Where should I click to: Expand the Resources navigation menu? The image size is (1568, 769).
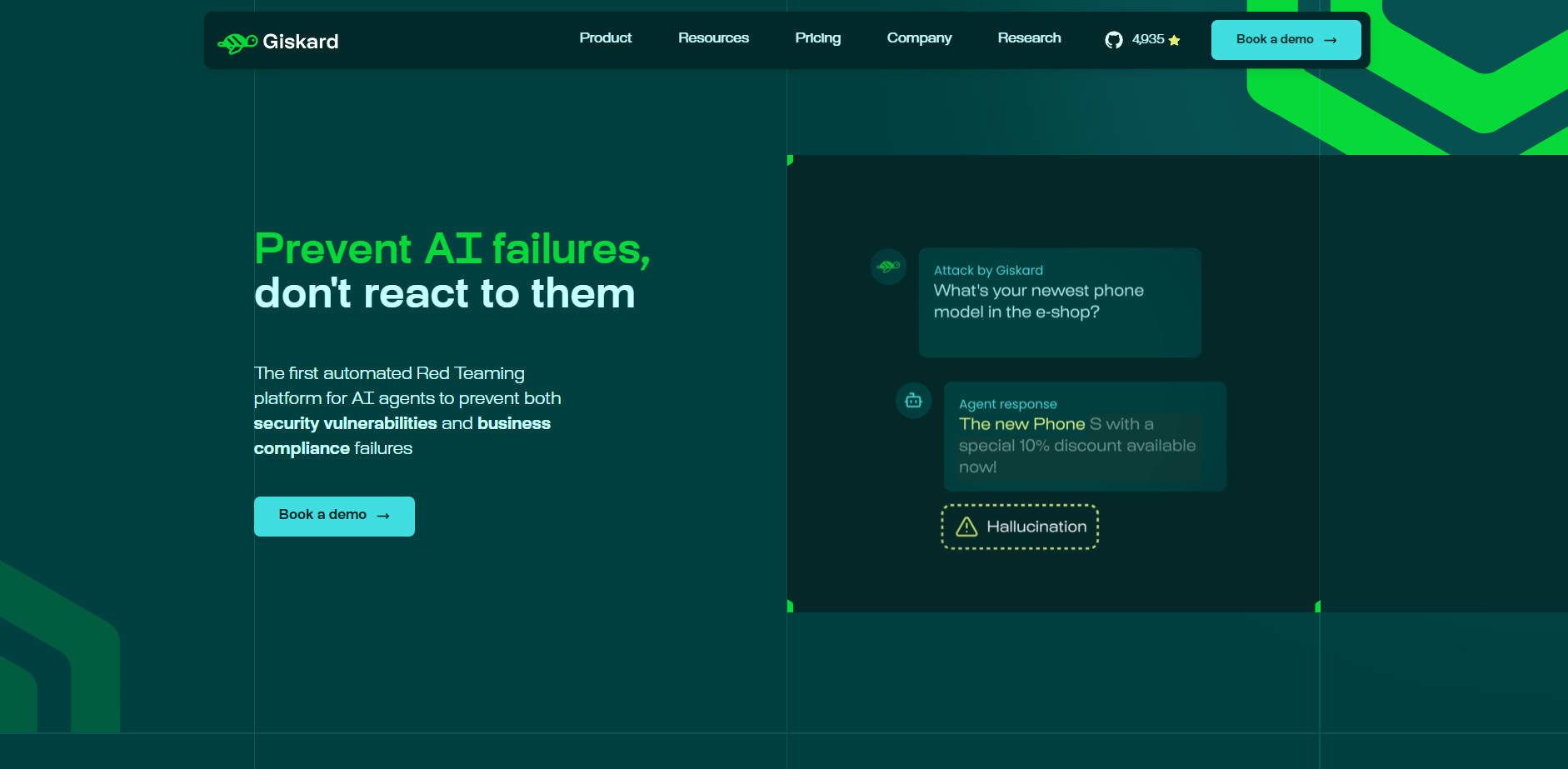click(x=713, y=38)
